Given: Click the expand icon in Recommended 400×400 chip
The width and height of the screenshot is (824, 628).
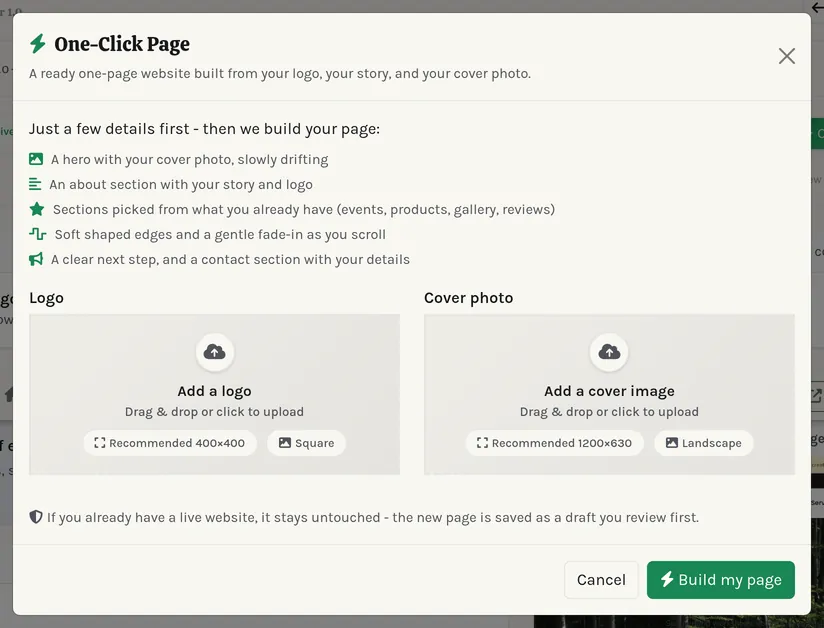Looking at the screenshot, I should 99,442.
